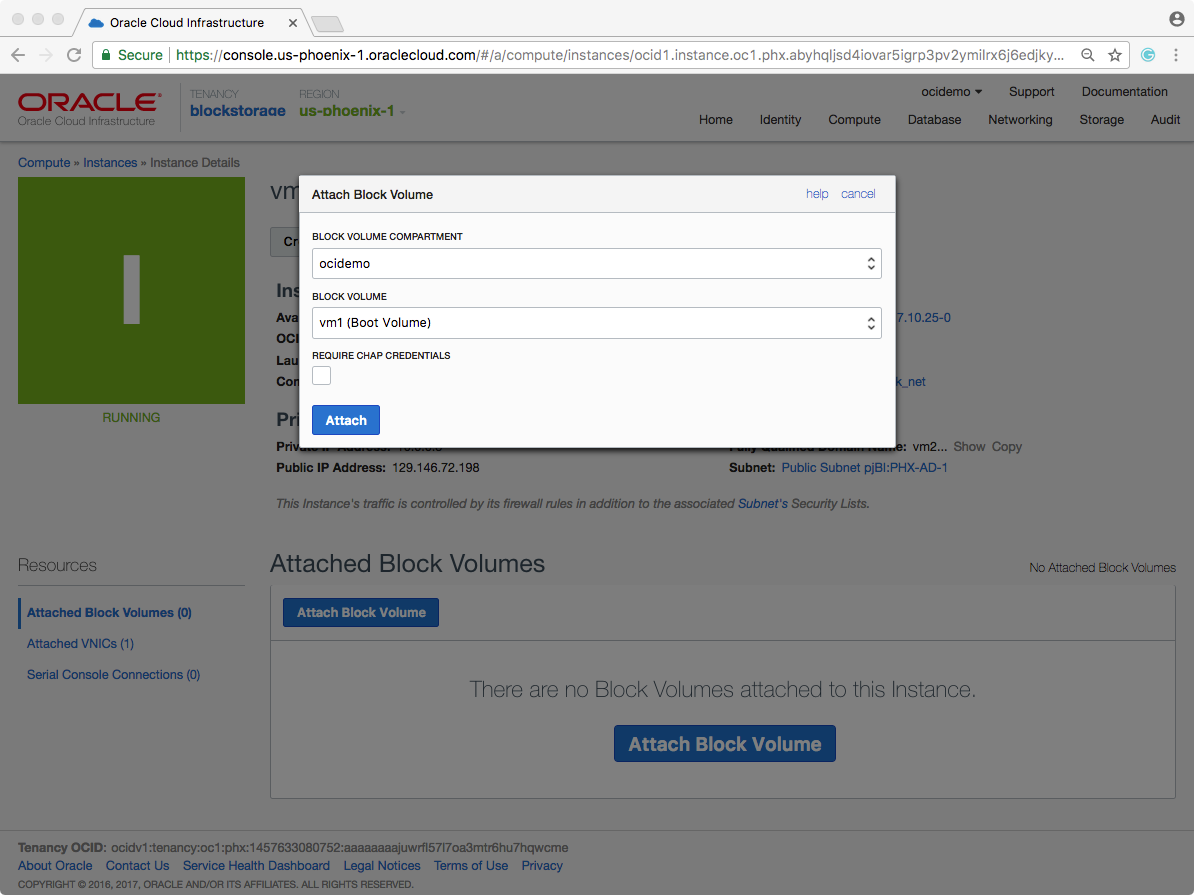This screenshot has height=895, width=1194.
Task: Click the browser back arrow
Action: pyautogui.click(x=18, y=55)
